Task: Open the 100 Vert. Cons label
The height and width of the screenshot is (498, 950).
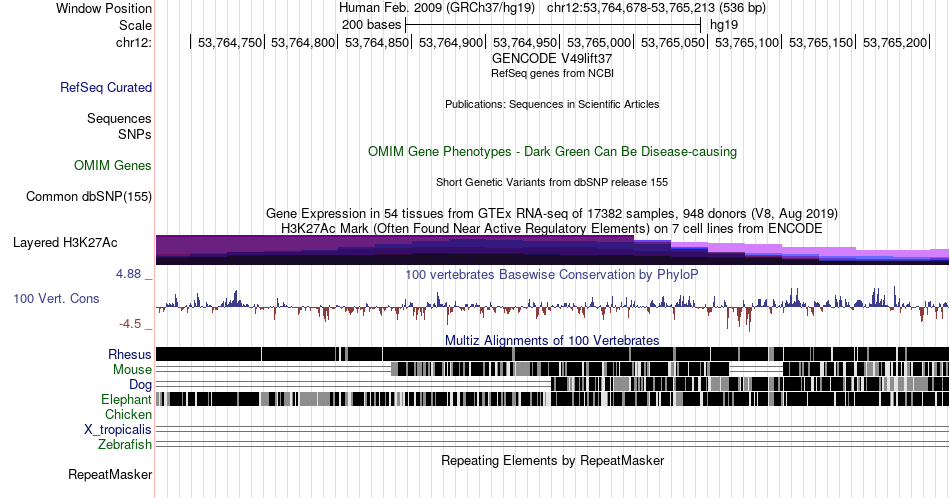Action: point(56,299)
